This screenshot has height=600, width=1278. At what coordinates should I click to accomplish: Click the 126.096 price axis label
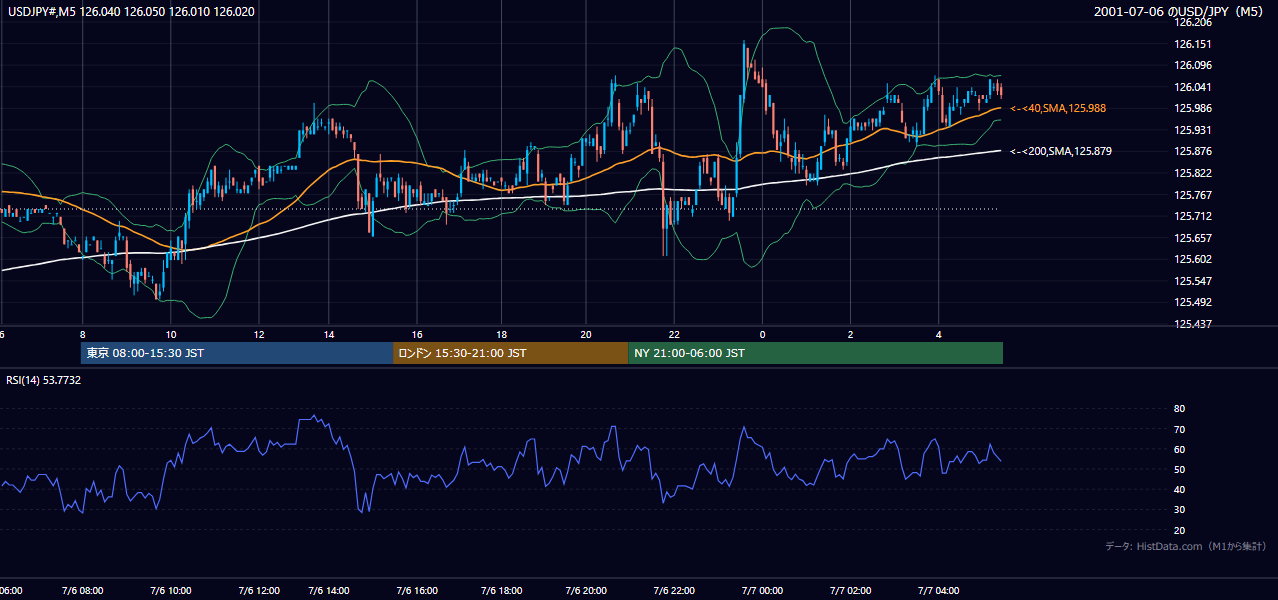point(1194,65)
